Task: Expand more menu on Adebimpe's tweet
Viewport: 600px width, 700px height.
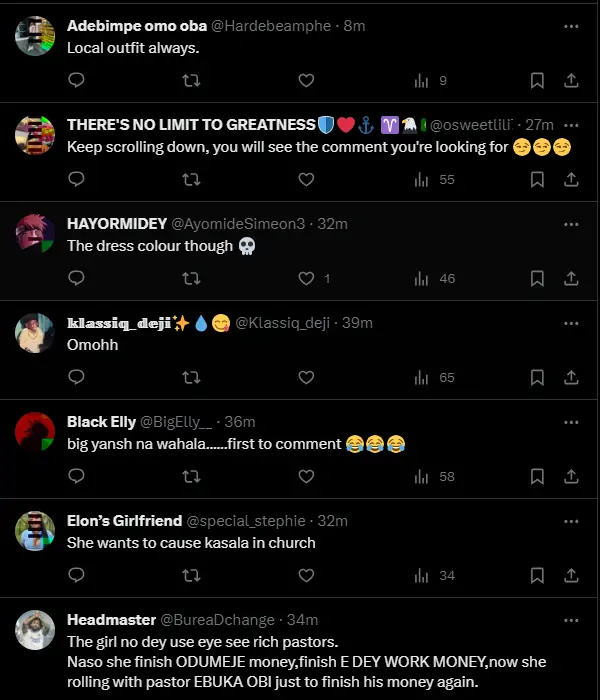Action: pos(571,26)
